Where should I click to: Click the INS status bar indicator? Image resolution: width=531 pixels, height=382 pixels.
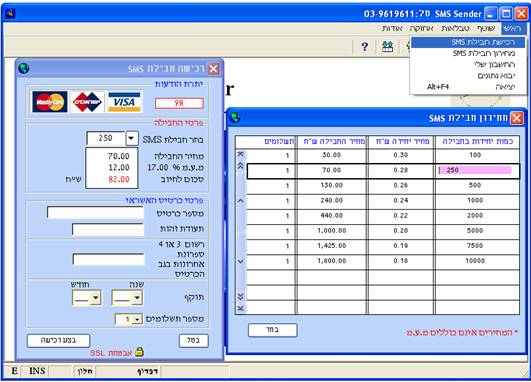(37, 371)
